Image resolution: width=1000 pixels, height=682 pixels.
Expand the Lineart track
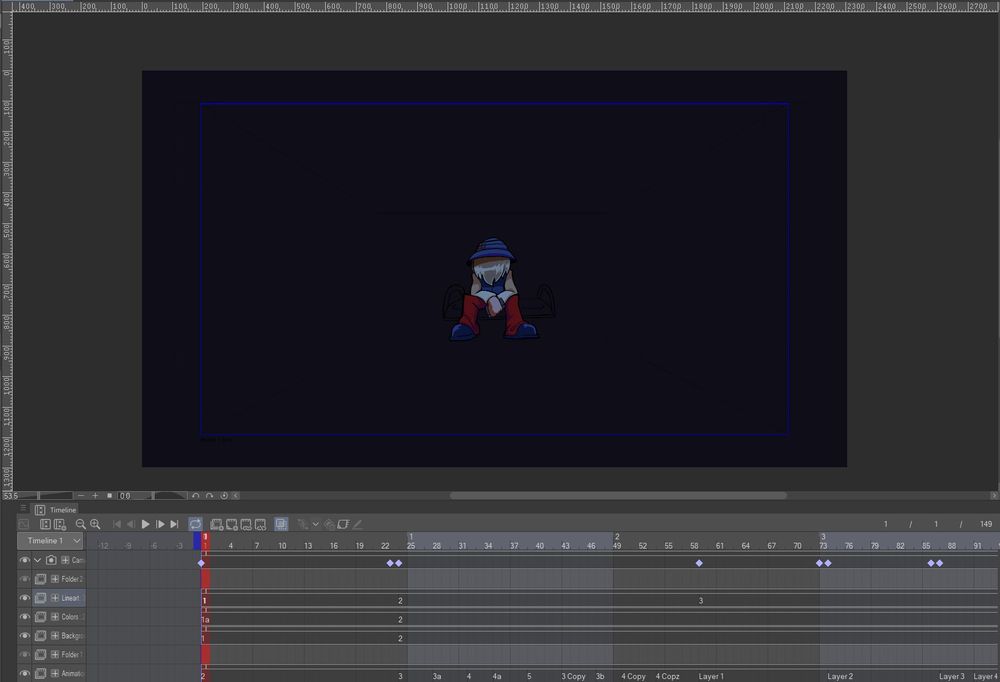pos(55,598)
